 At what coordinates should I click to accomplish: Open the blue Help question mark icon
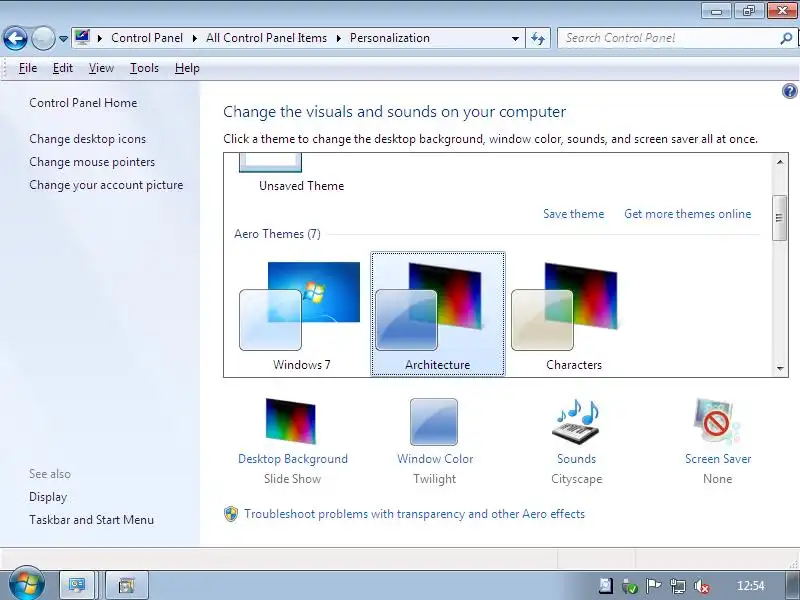[789, 91]
